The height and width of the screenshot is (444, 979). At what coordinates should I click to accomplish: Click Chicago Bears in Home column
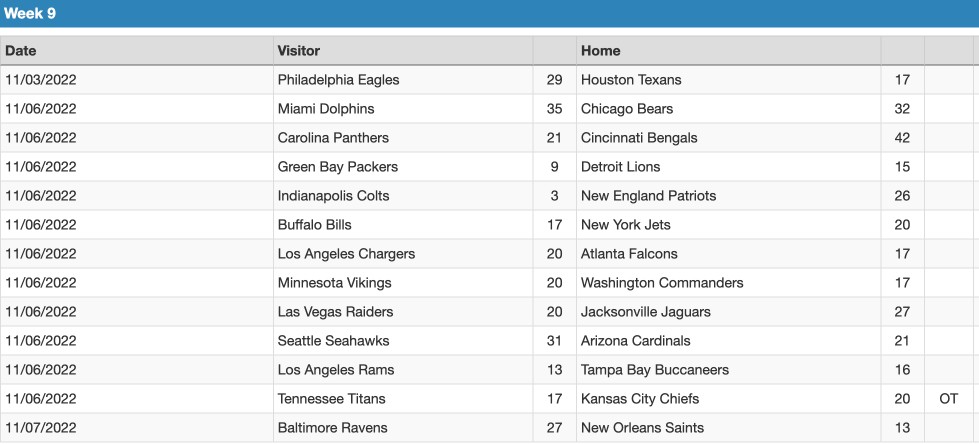point(627,109)
